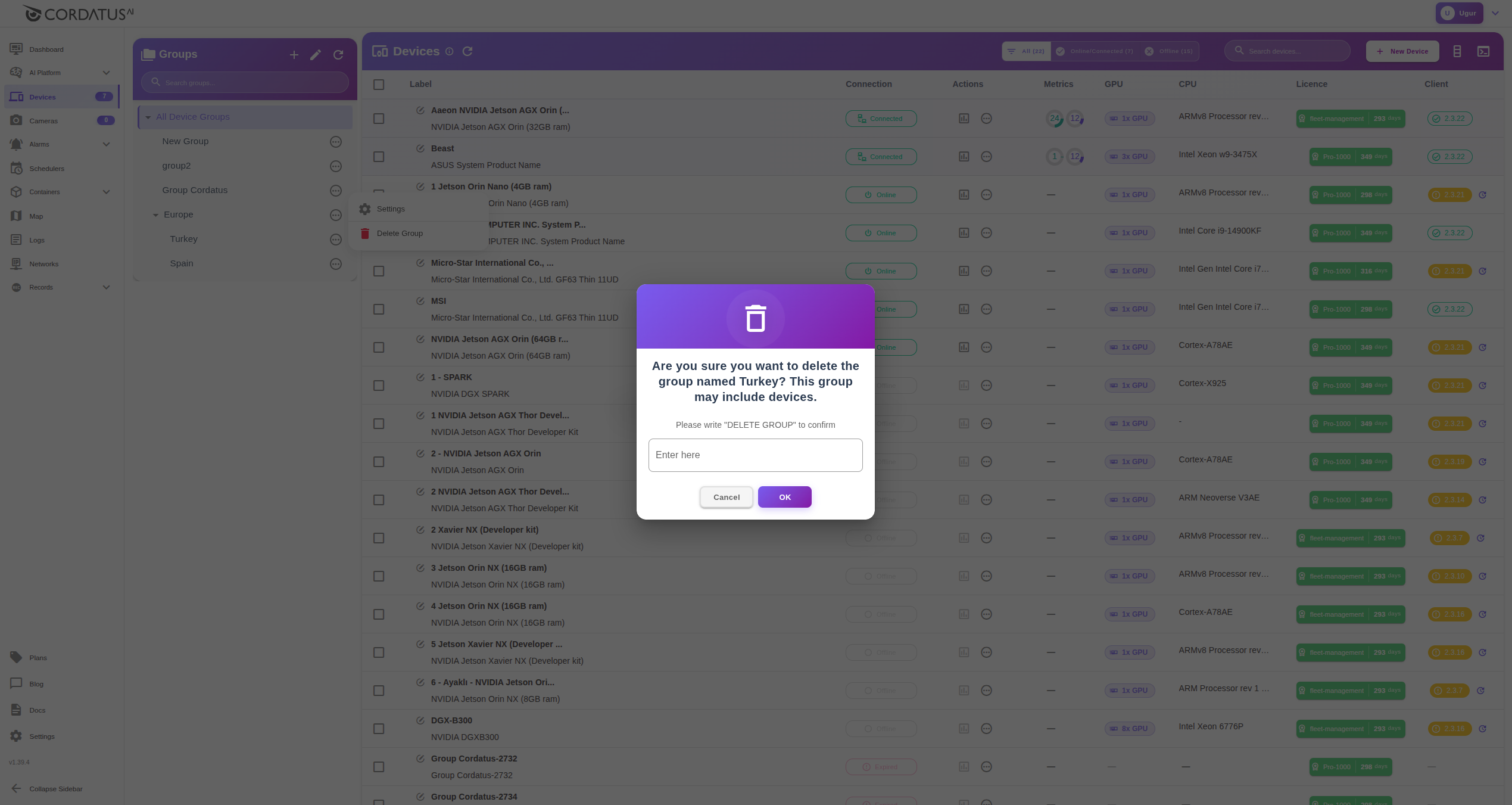This screenshot has width=1512, height=805.
Task: Refresh the Devices list
Action: pyautogui.click(x=467, y=51)
